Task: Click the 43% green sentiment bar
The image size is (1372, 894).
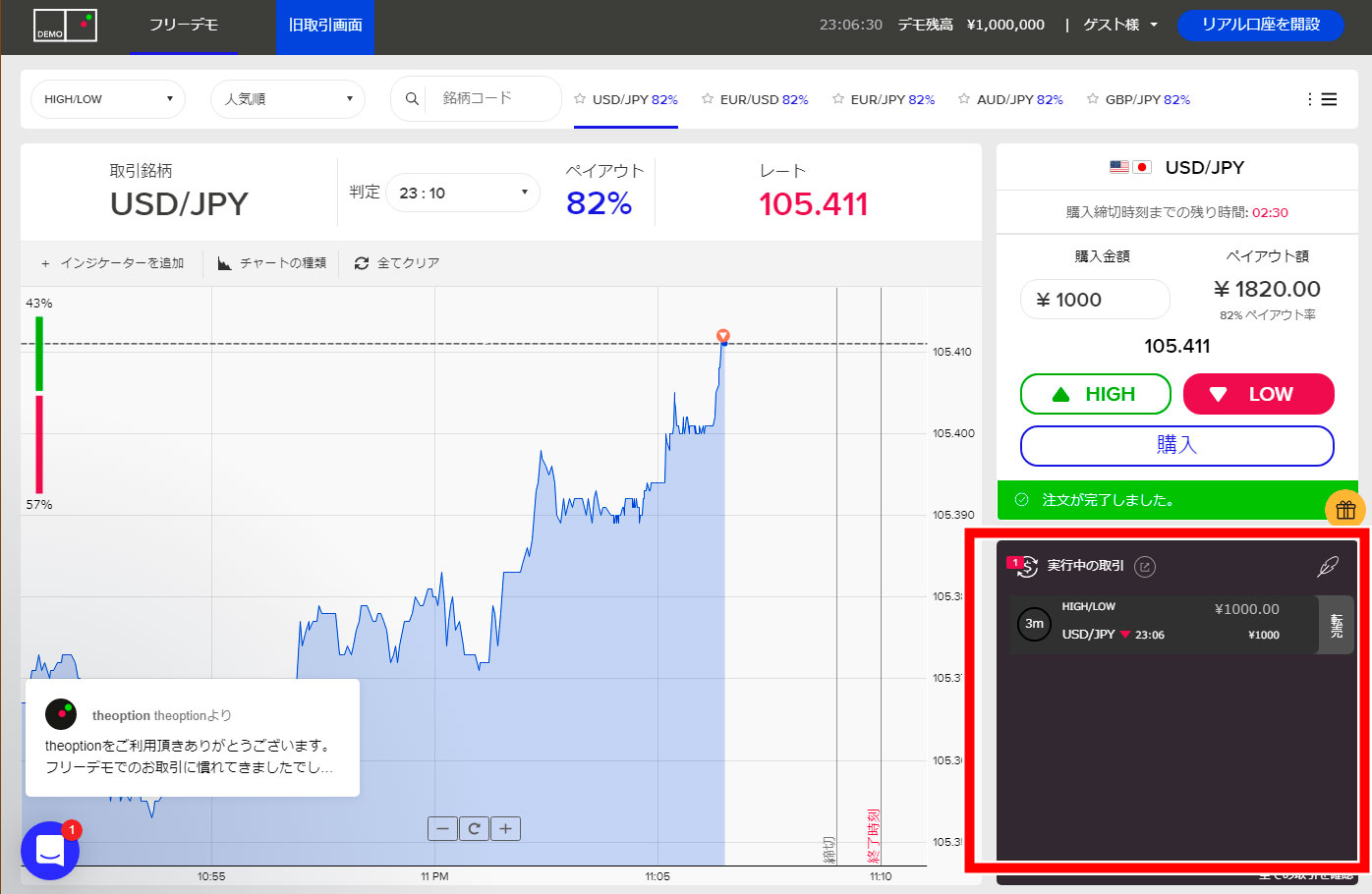Action: [39, 353]
